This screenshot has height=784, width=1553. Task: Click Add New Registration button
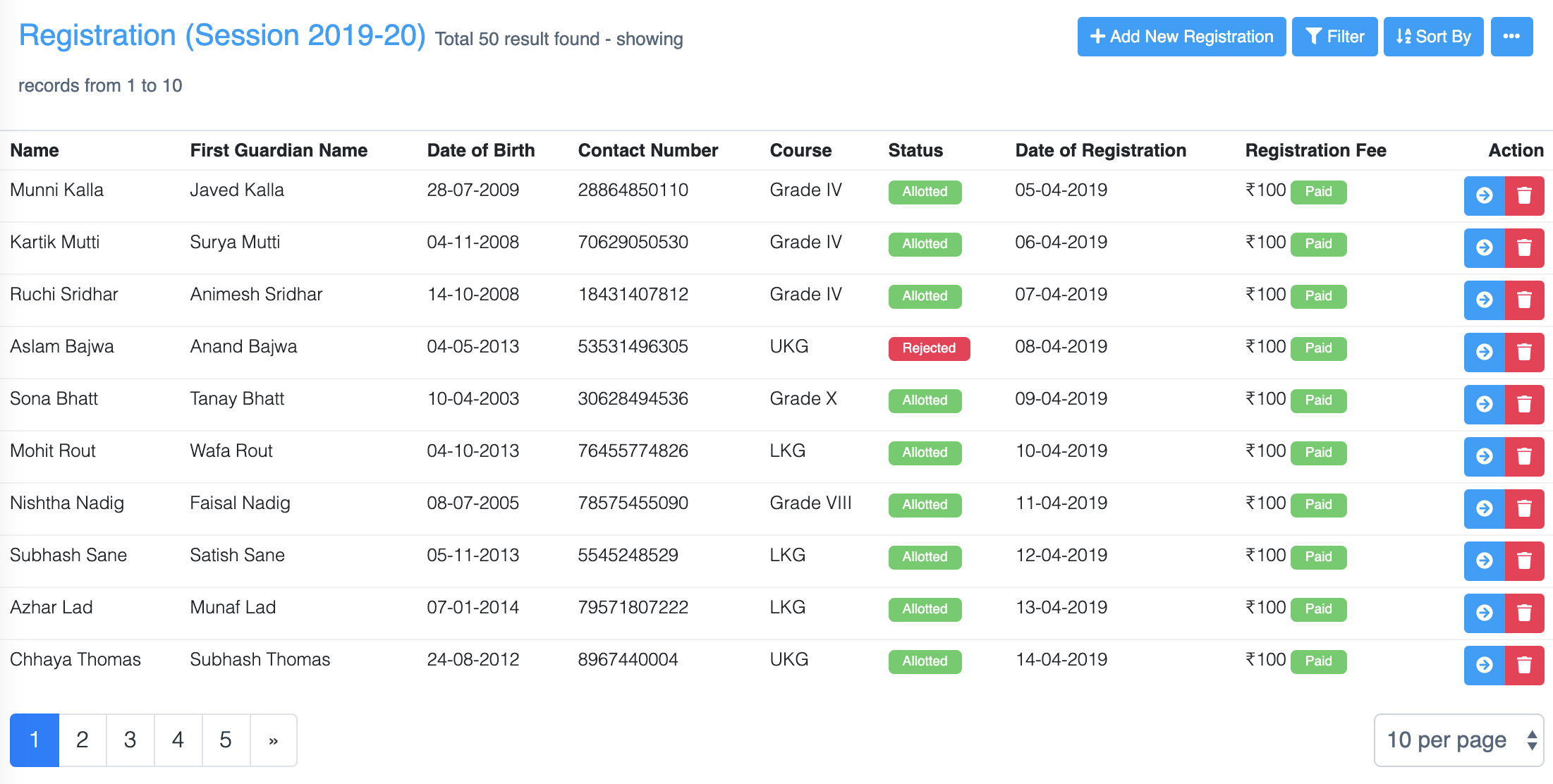pyautogui.click(x=1181, y=37)
